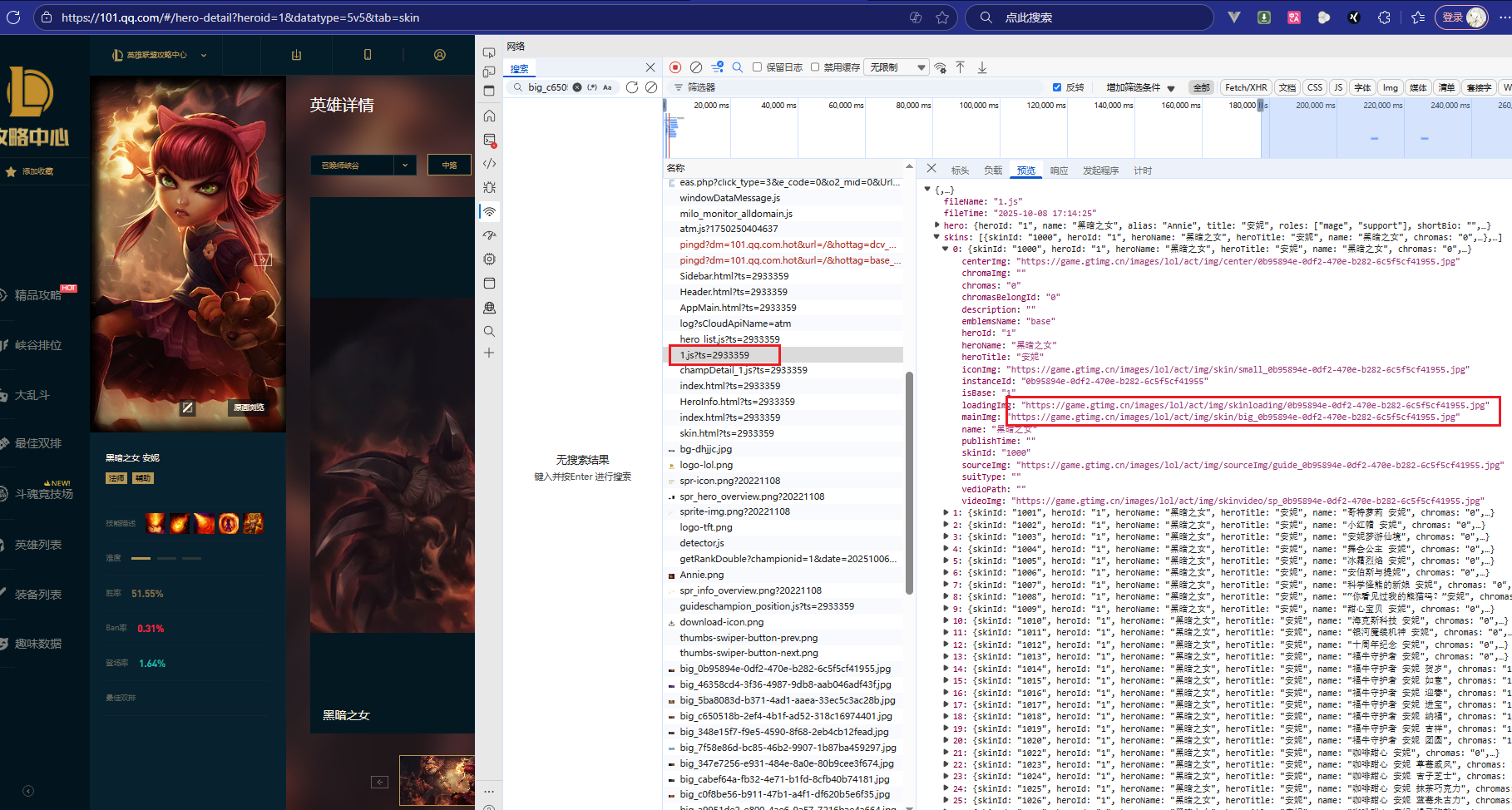Toggle the network filter funnel icon
Screen dimensions: 1512x810
click(717, 67)
